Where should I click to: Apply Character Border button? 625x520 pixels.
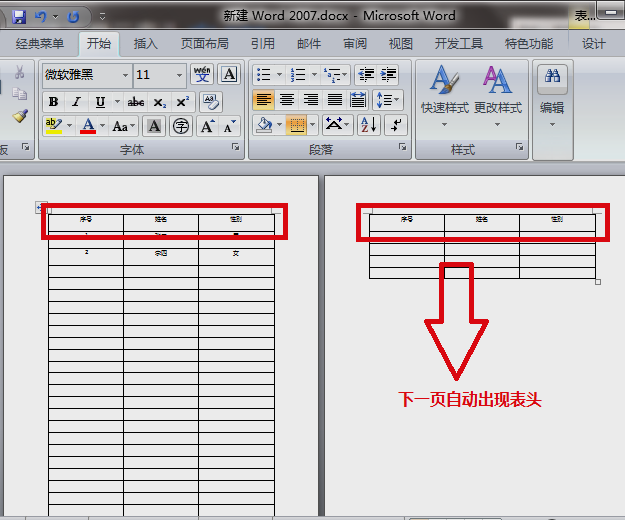pyautogui.click(x=229, y=74)
